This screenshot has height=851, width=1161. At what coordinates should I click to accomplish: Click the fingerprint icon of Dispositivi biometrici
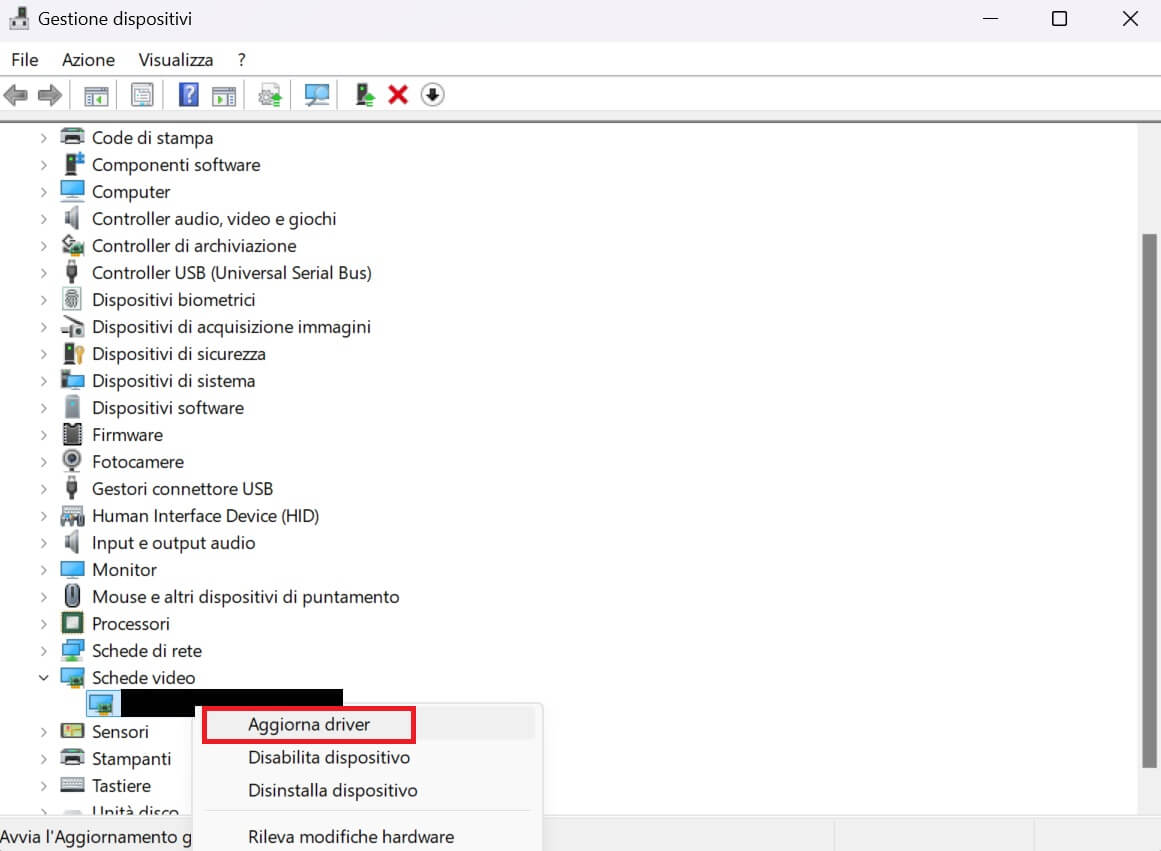coord(72,299)
